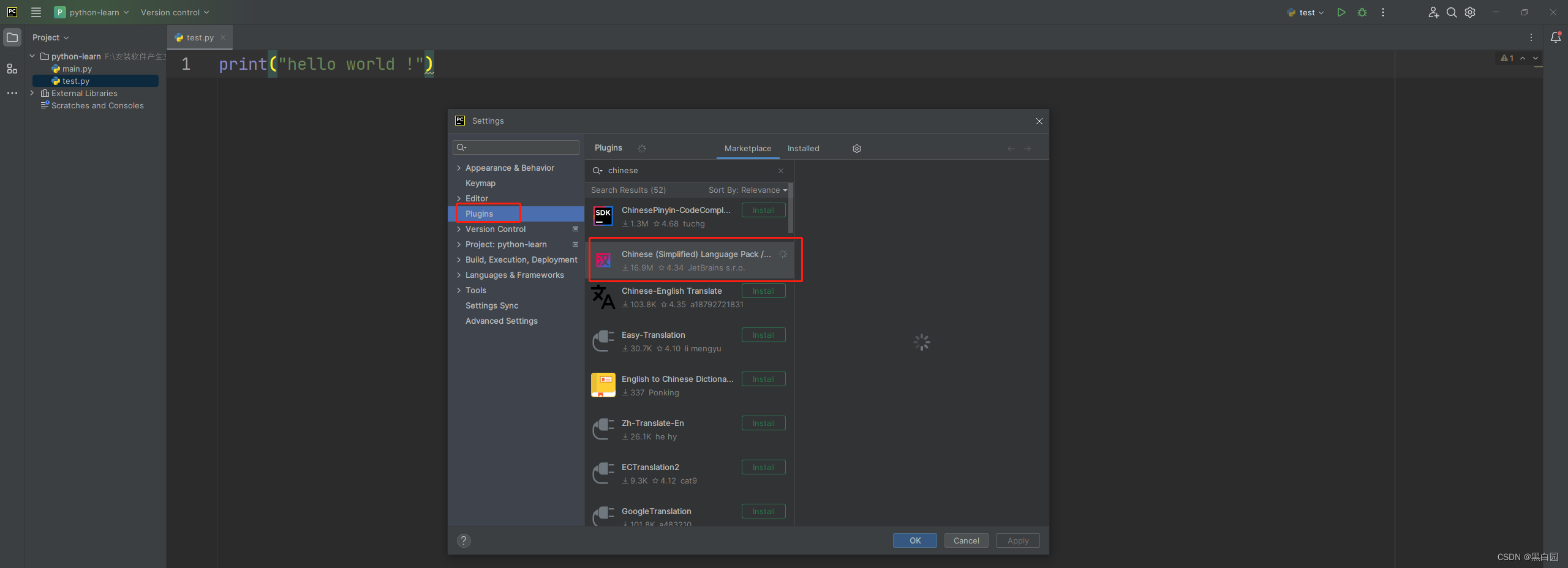Open Search Everywhere magnifier
The width and height of the screenshot is (1568, 568).
(1452, 12)
